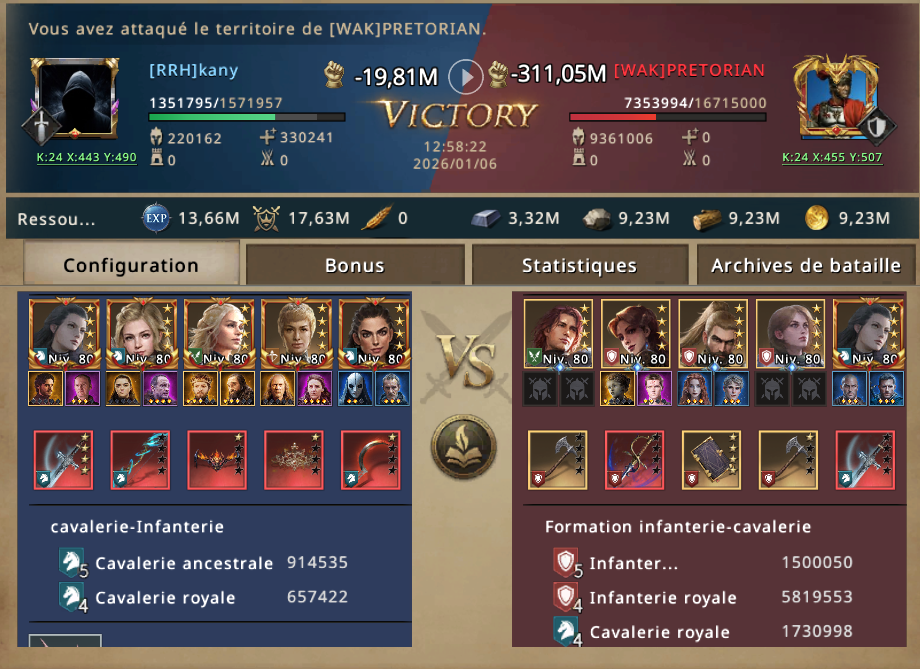The width and height of the screenshot is (920, 669).
Task: Click the Cavalerie ancestrale troop icon
Action: point(72,562)
